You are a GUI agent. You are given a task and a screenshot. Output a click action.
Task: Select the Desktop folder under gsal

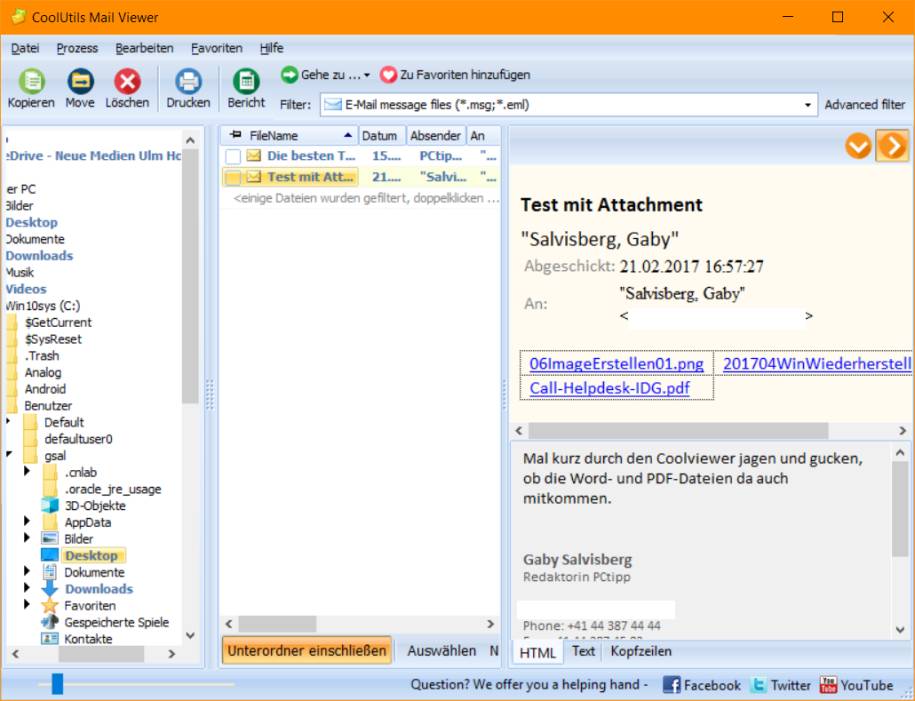[91, 555]
